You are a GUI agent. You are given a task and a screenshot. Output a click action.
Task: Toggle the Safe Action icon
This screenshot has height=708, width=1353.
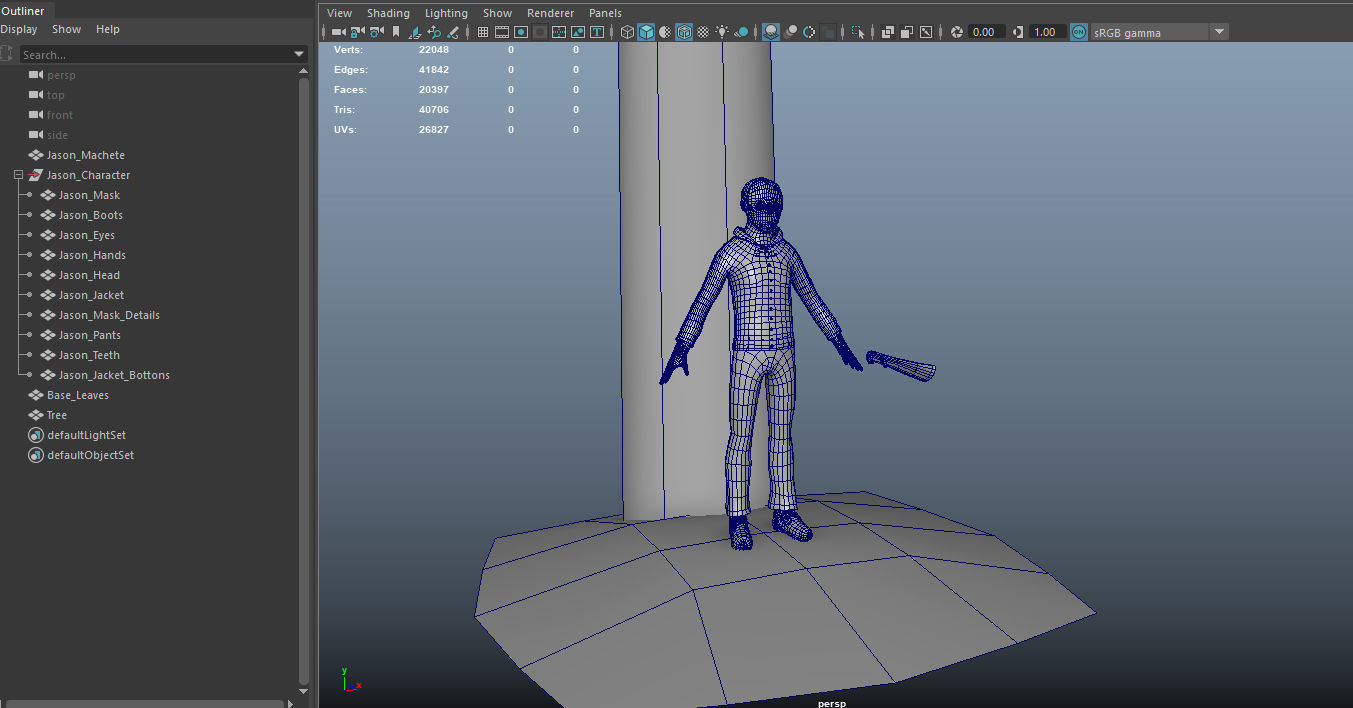click(578, 32)
